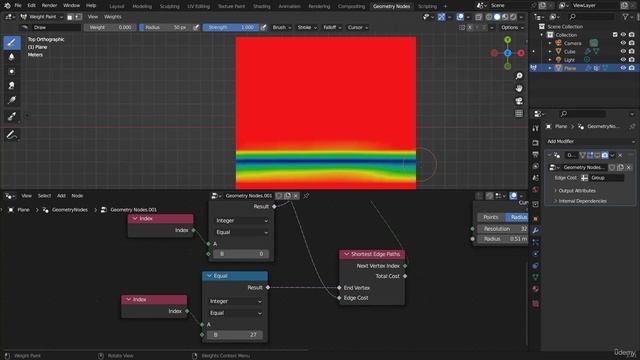Select the Smear weight tool

tap(12, 85)
